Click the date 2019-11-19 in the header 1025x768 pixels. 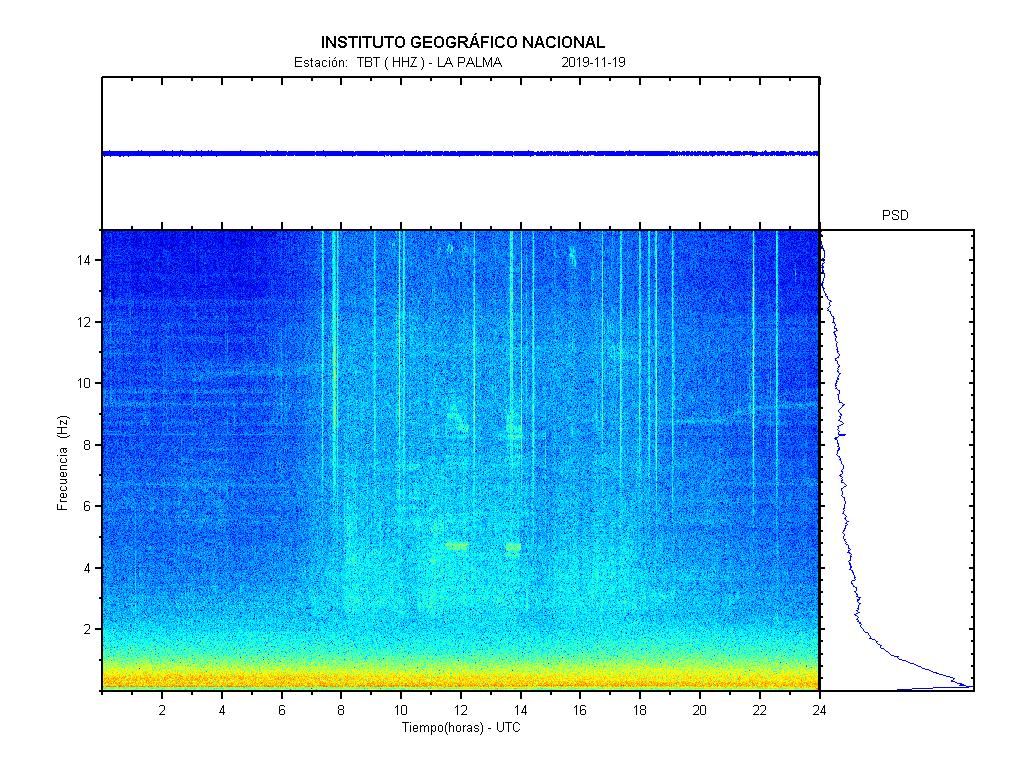594,62
